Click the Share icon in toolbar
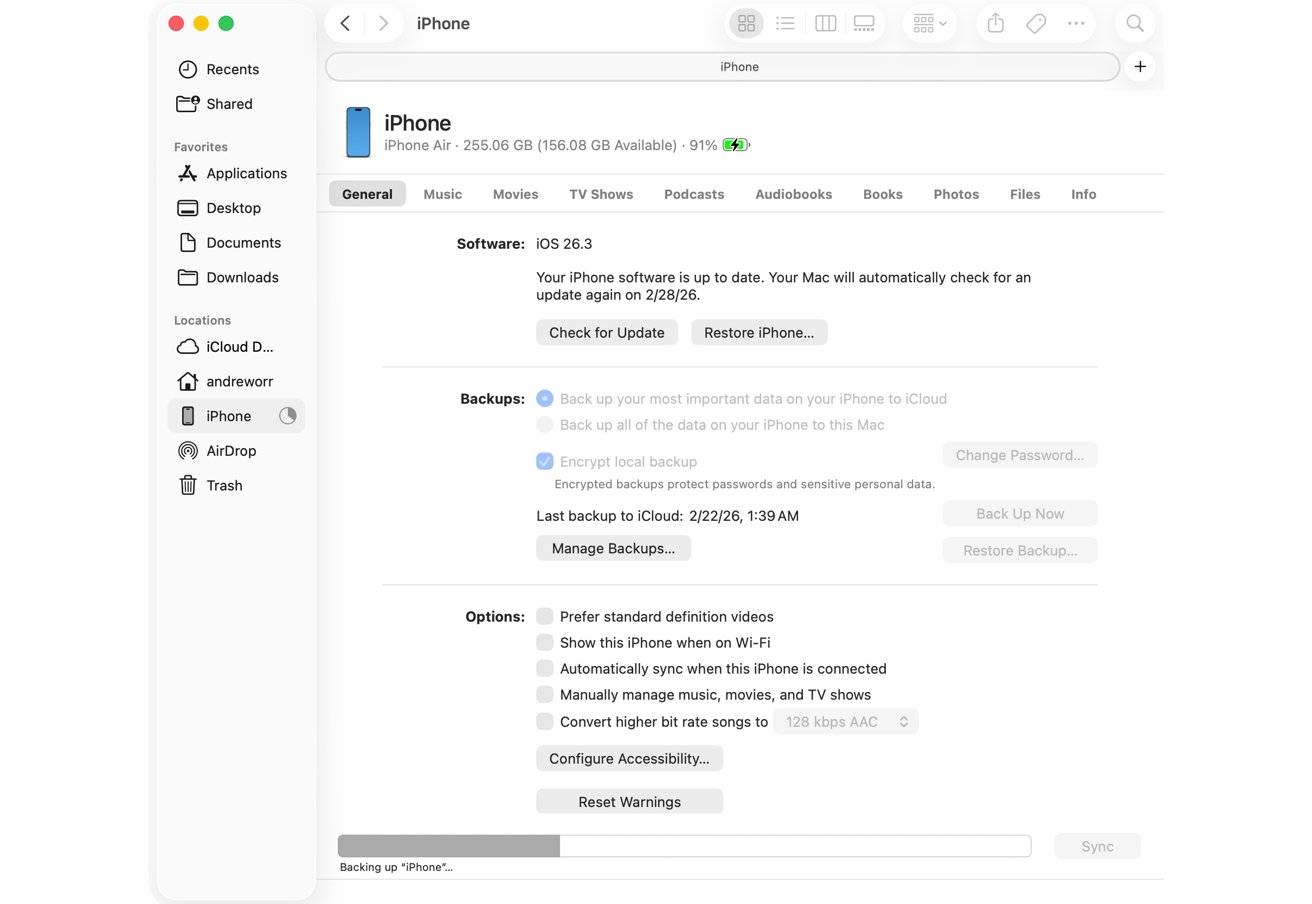This screenshot has width=1312, height=904. point(995,24)
